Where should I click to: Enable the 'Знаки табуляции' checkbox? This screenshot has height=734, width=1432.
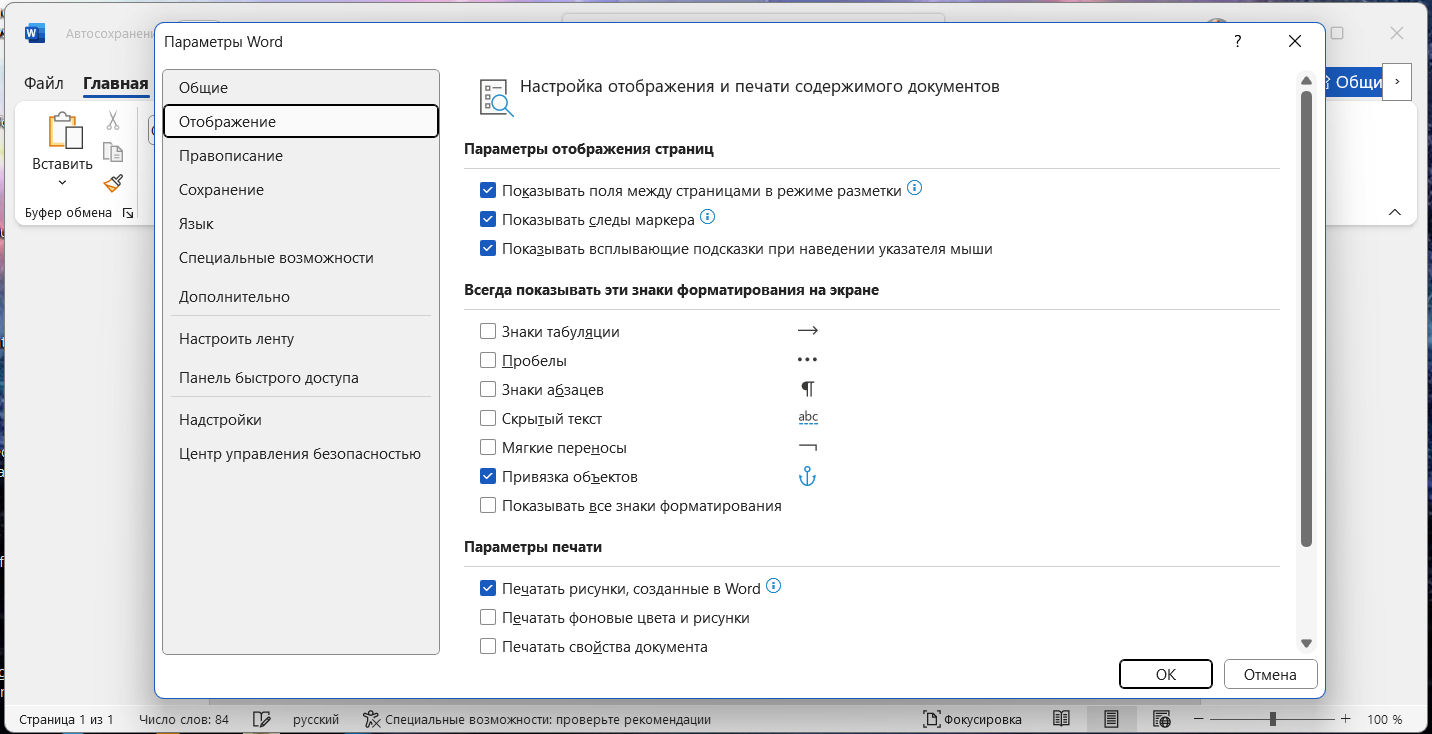[488, 331]
